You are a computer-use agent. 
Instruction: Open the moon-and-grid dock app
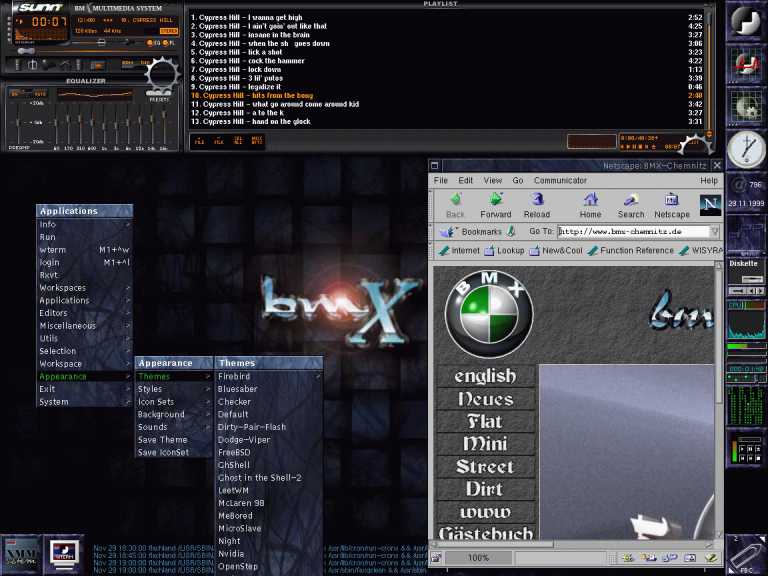coord(746,107)
